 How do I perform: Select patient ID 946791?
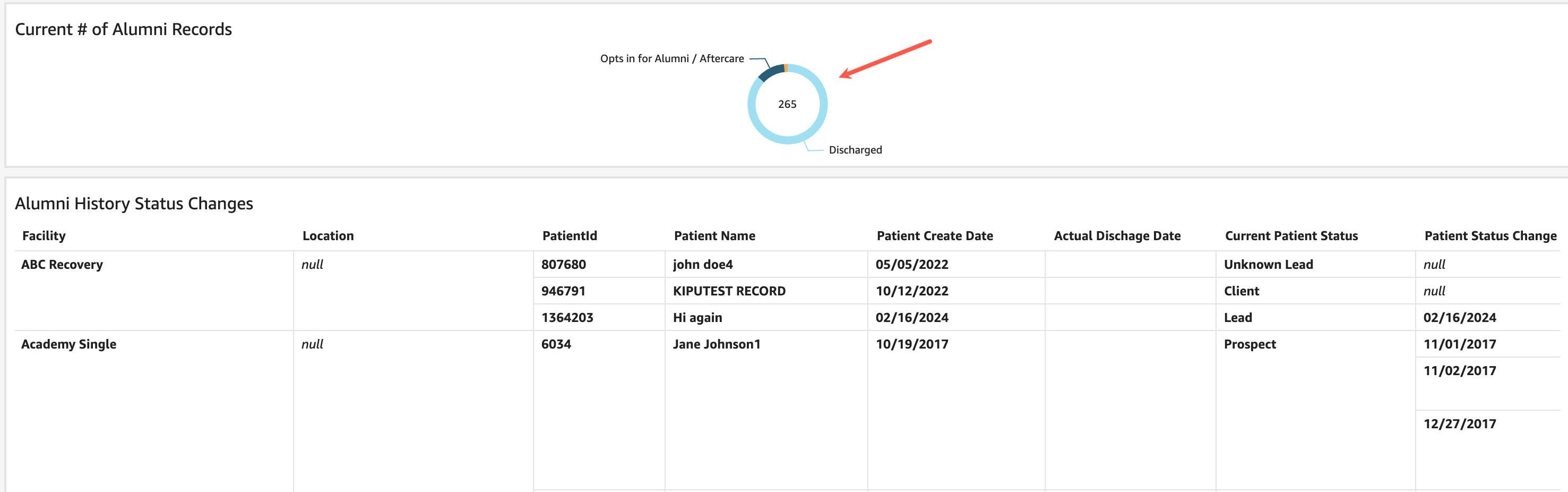click(563, 291)
